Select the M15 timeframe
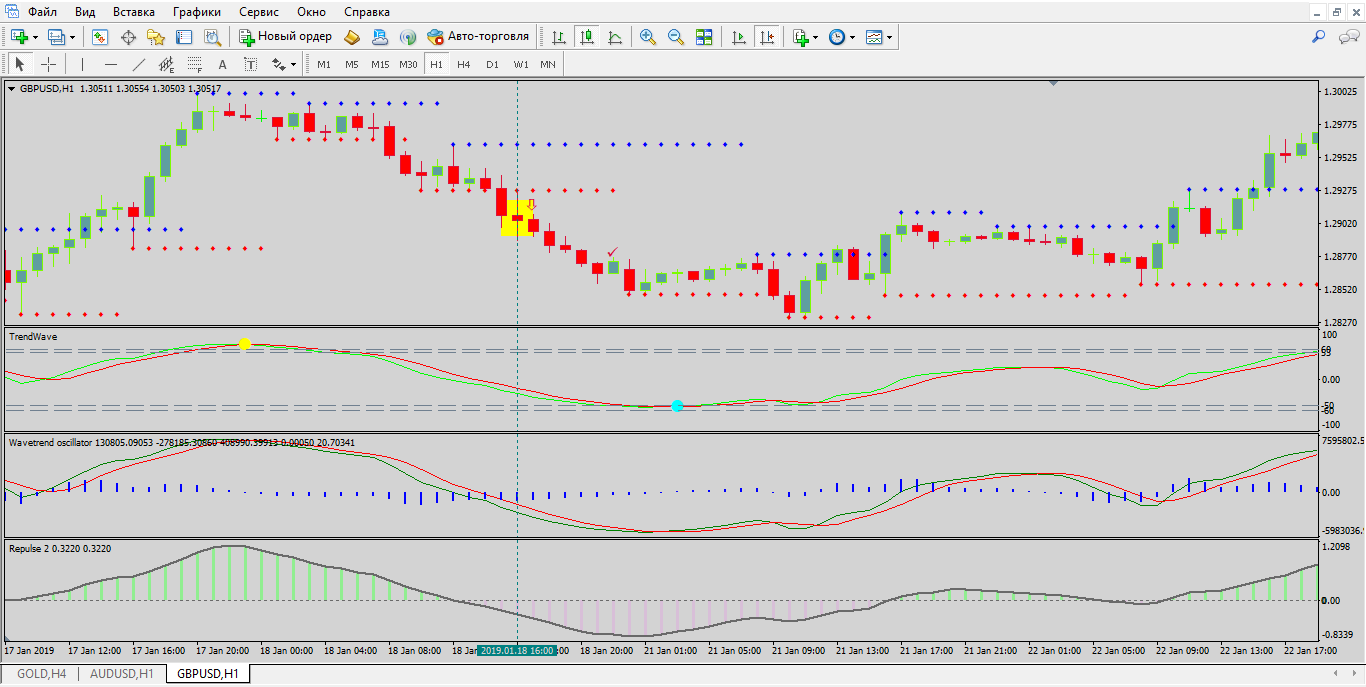1366x687 pixels. point(380,64)
